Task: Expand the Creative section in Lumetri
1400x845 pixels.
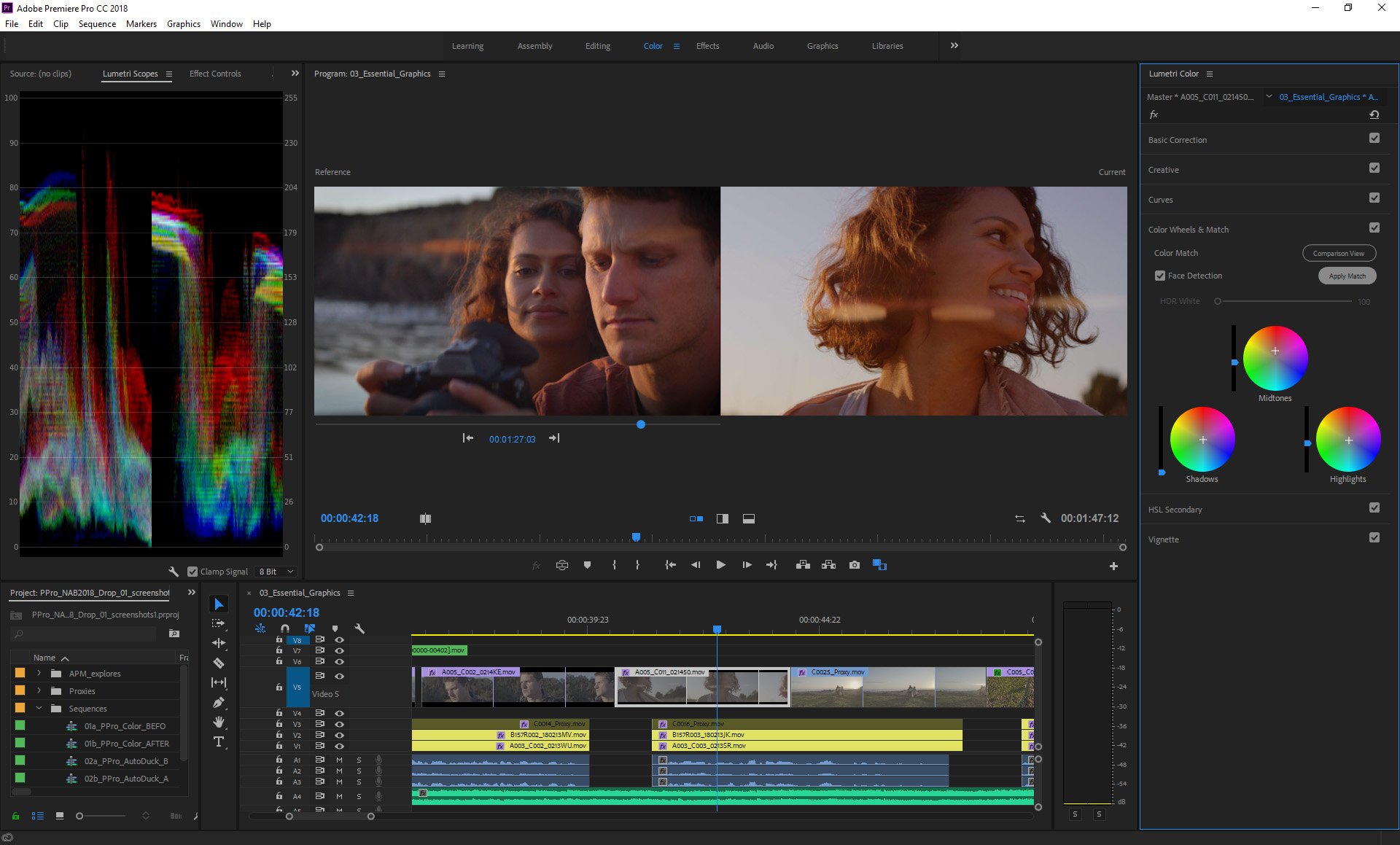Action: click(x=1162, y=169)
